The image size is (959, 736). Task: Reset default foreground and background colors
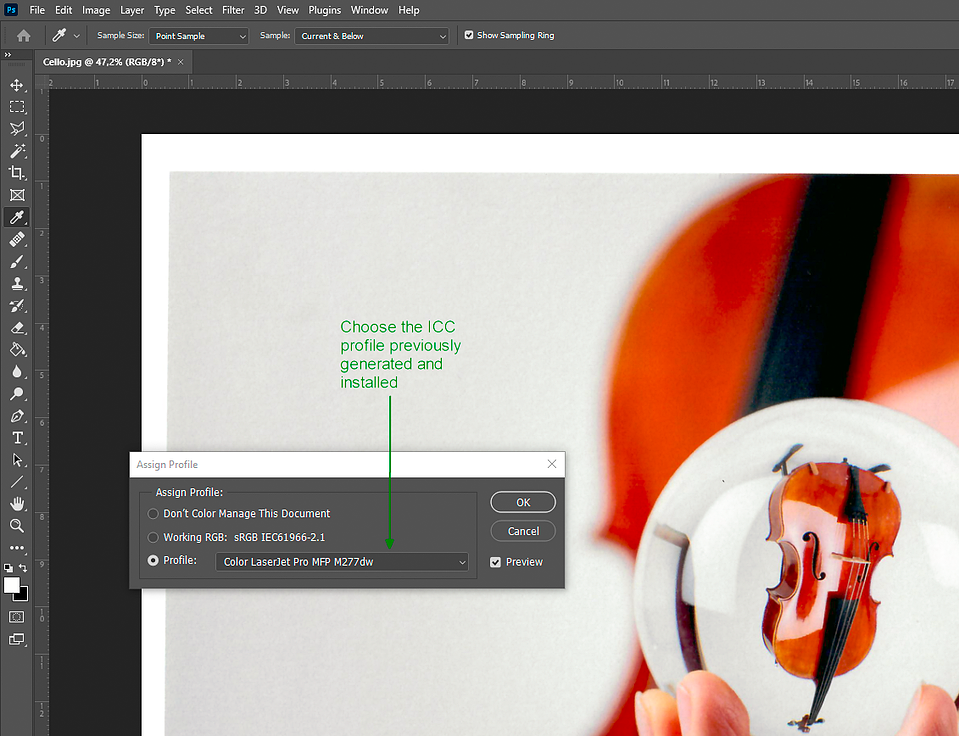point(9,568)
